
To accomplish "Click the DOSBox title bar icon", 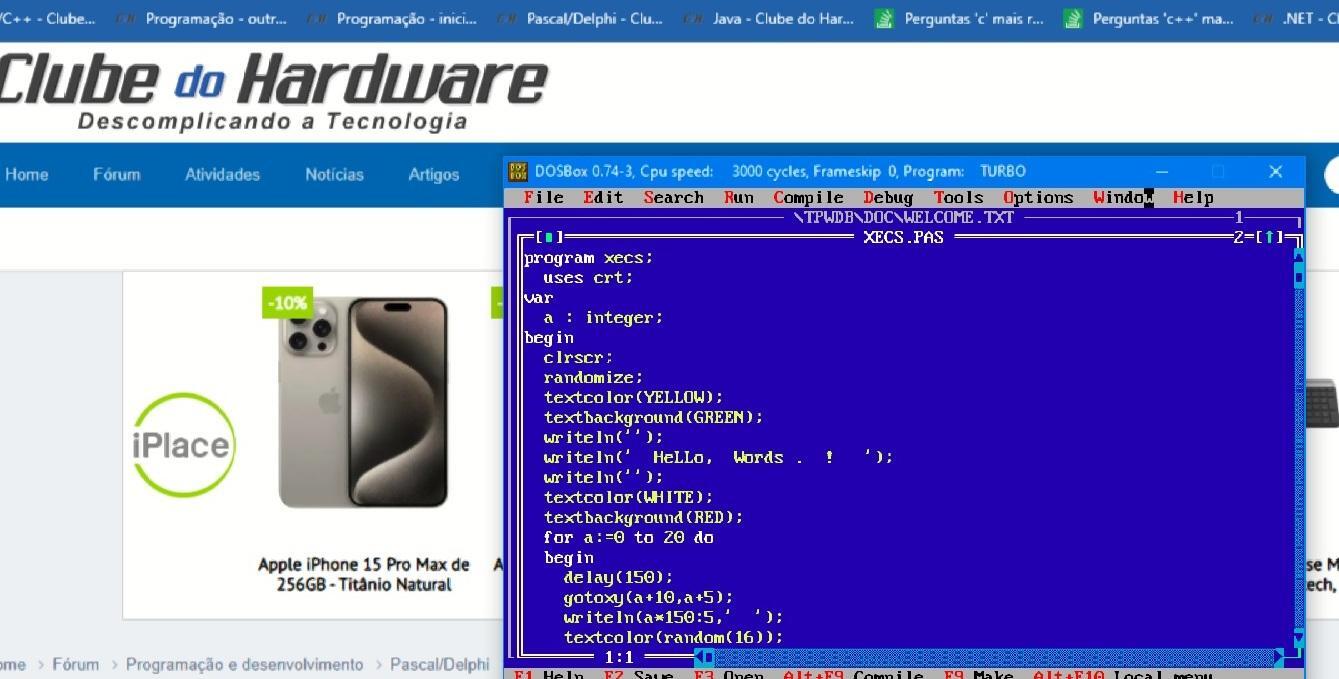I will (518, 171).
